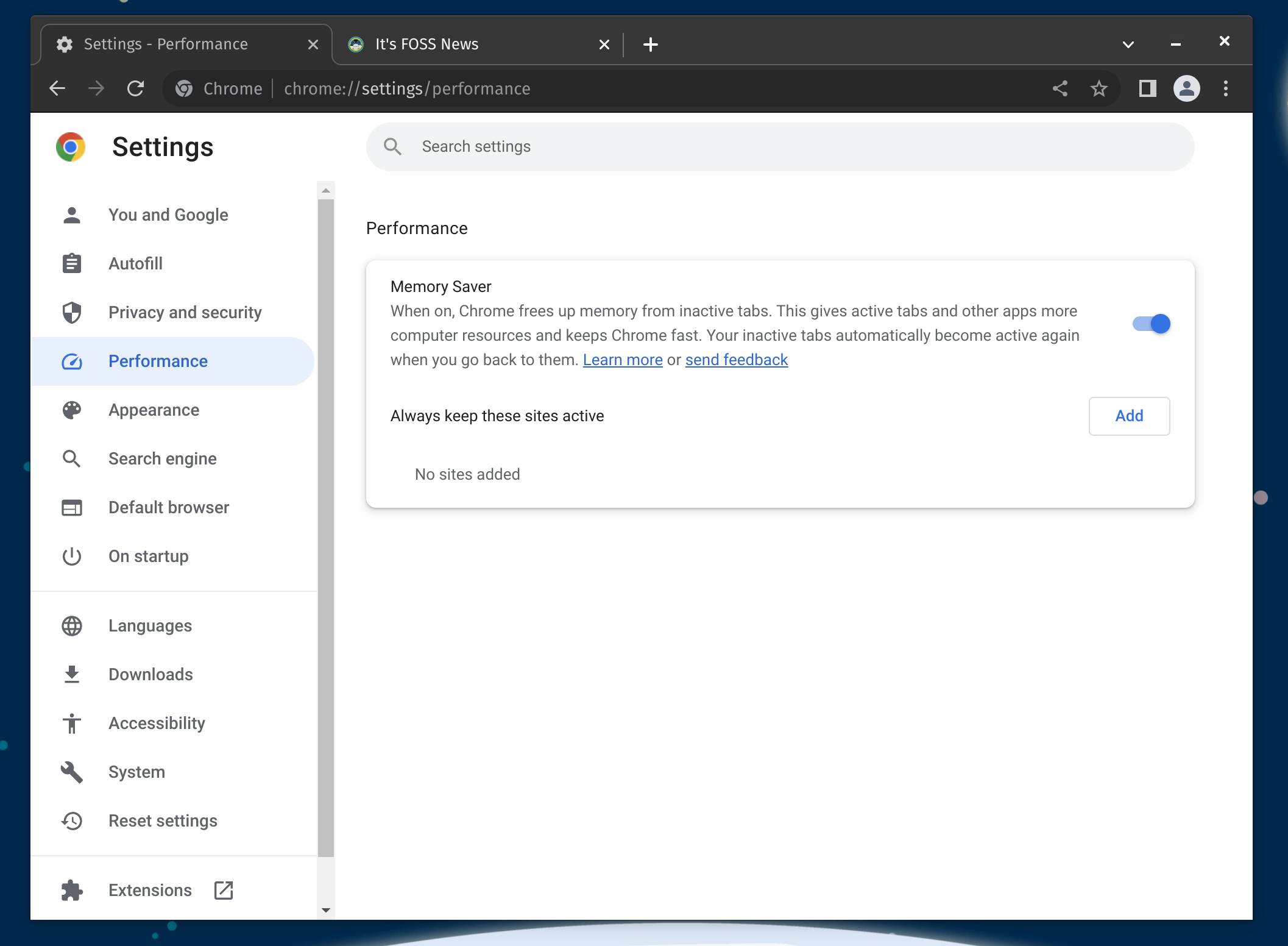1288x946 pixels.
Task: Open the Learn more link
Action: click(622, 360)
